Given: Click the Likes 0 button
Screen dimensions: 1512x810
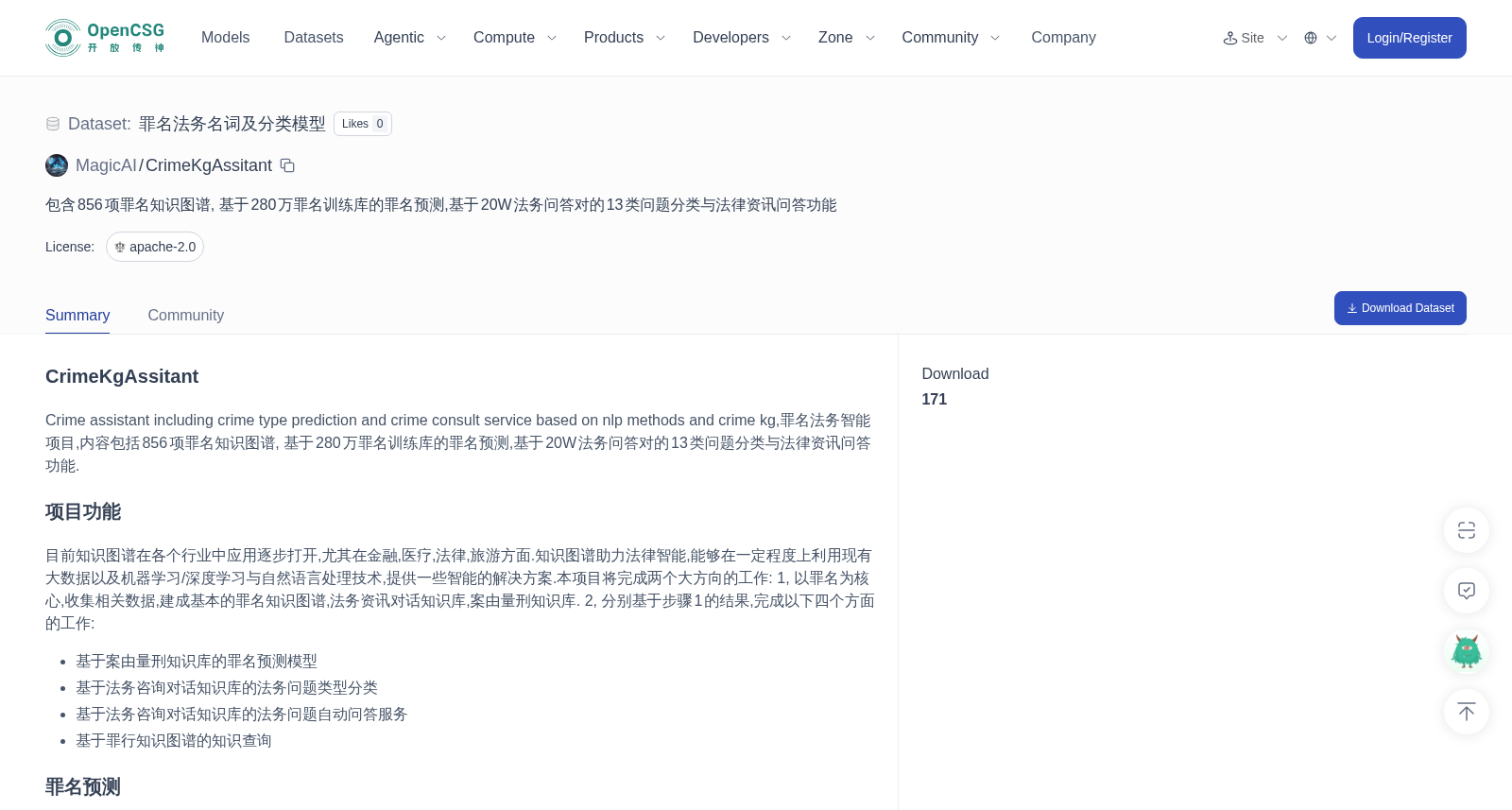Looking at the screenshot, I should [x=363, y=124].
